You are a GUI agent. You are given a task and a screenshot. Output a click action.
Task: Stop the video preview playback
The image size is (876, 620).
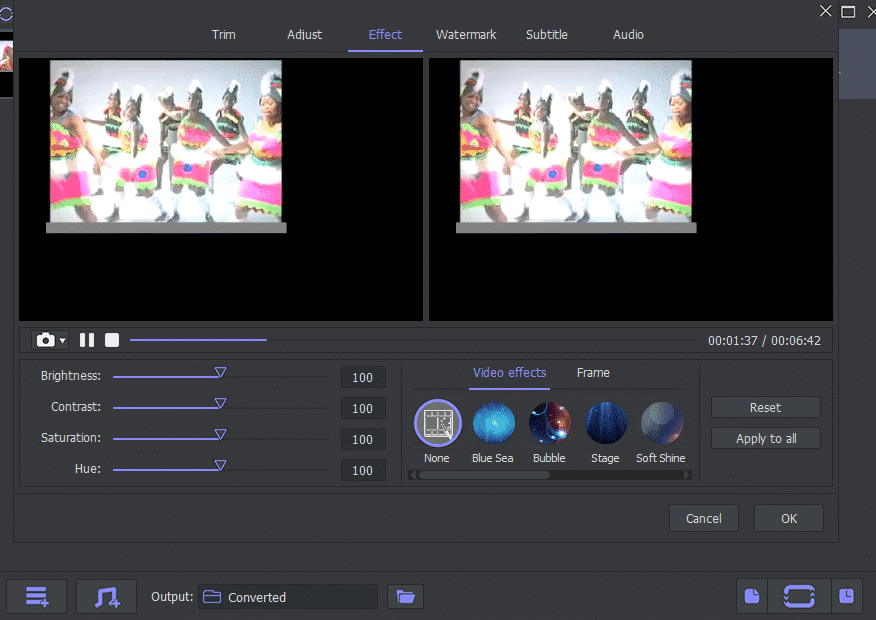112,340
